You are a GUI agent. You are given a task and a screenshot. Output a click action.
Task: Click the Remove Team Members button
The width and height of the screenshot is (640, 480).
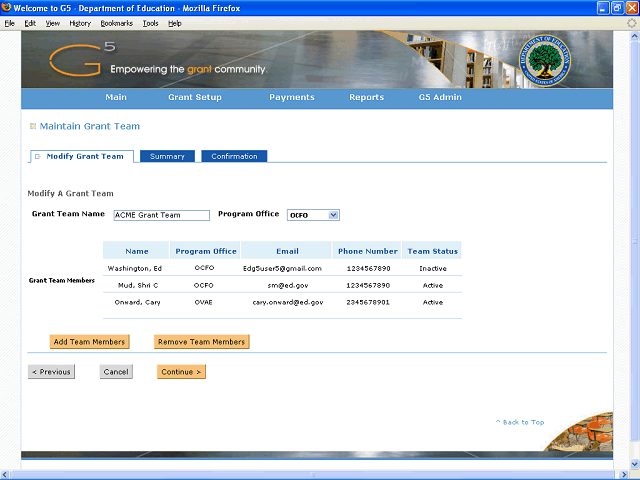tap(202, 342)
